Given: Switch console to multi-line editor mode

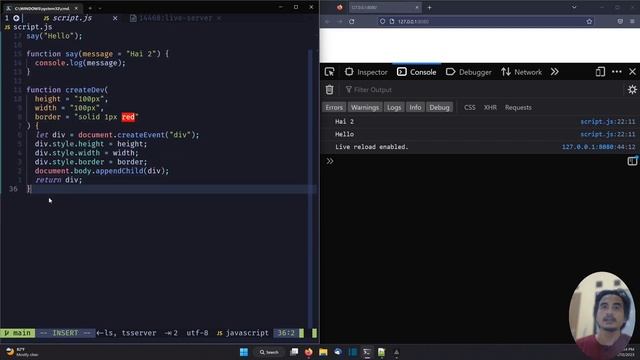Looking at the screenshot, I should pyautogui.click(x=632, y=161).
